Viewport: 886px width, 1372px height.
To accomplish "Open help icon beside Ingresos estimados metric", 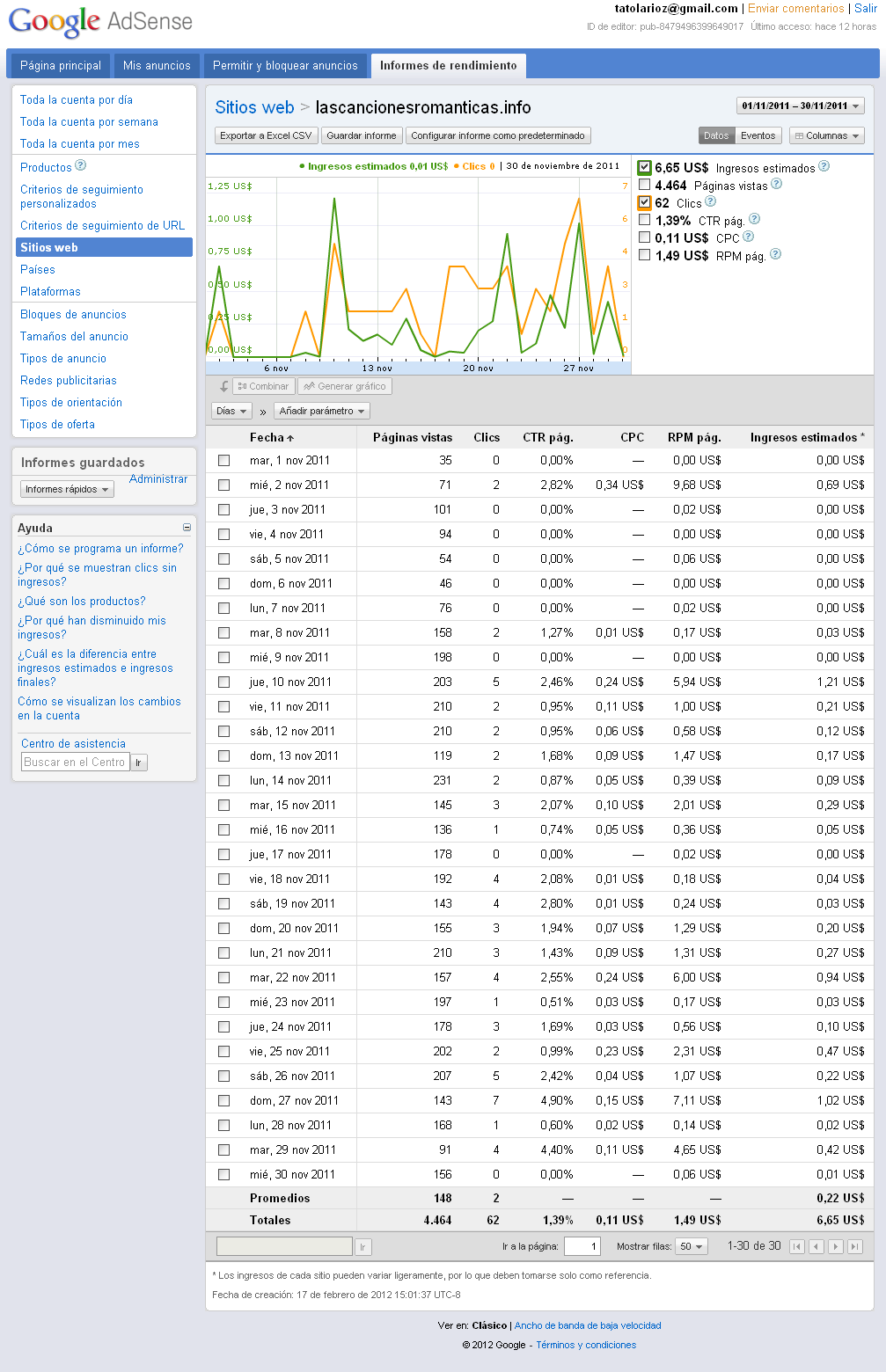I will point(824,166).
